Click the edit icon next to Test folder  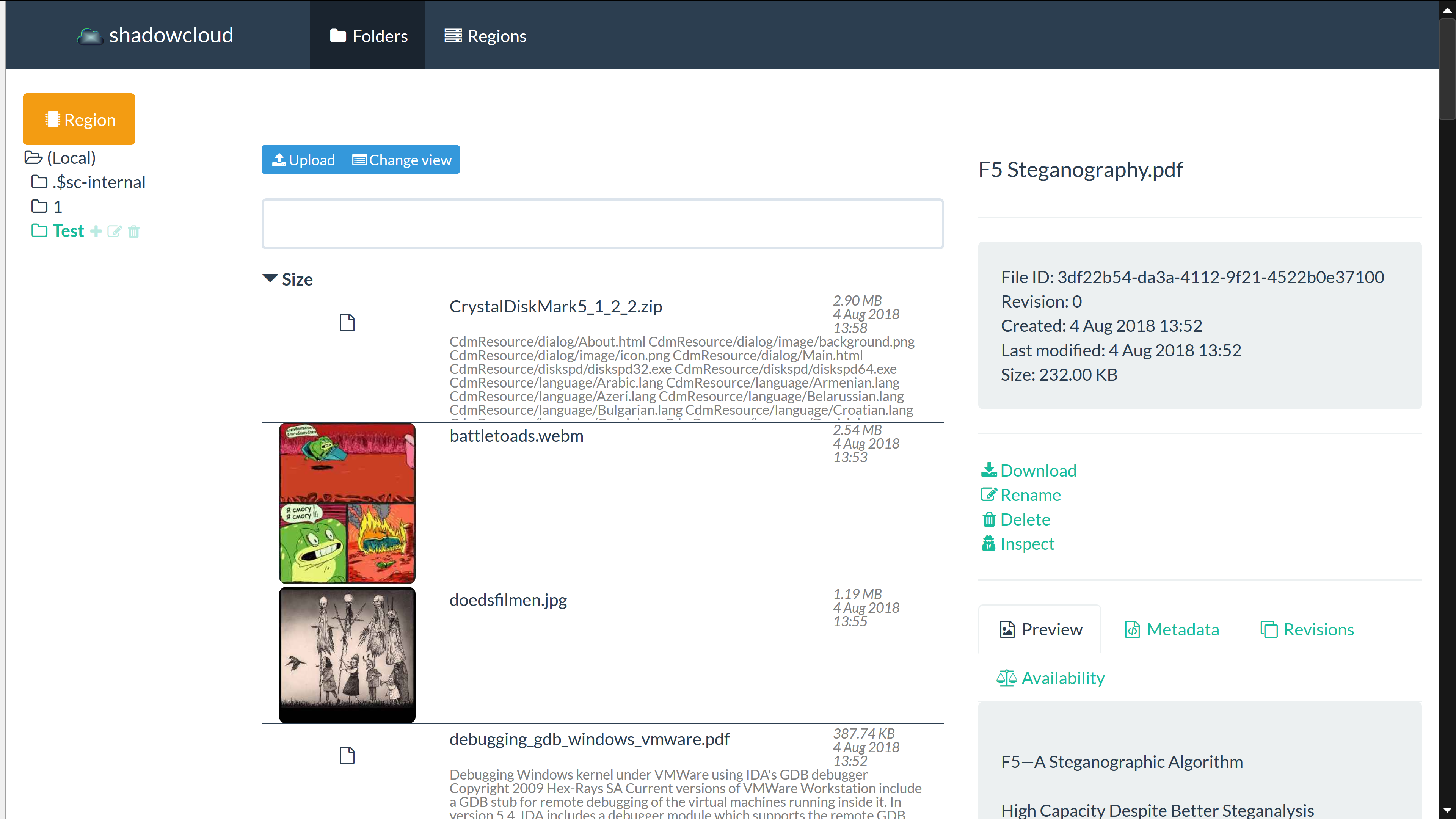click(114, 231)
